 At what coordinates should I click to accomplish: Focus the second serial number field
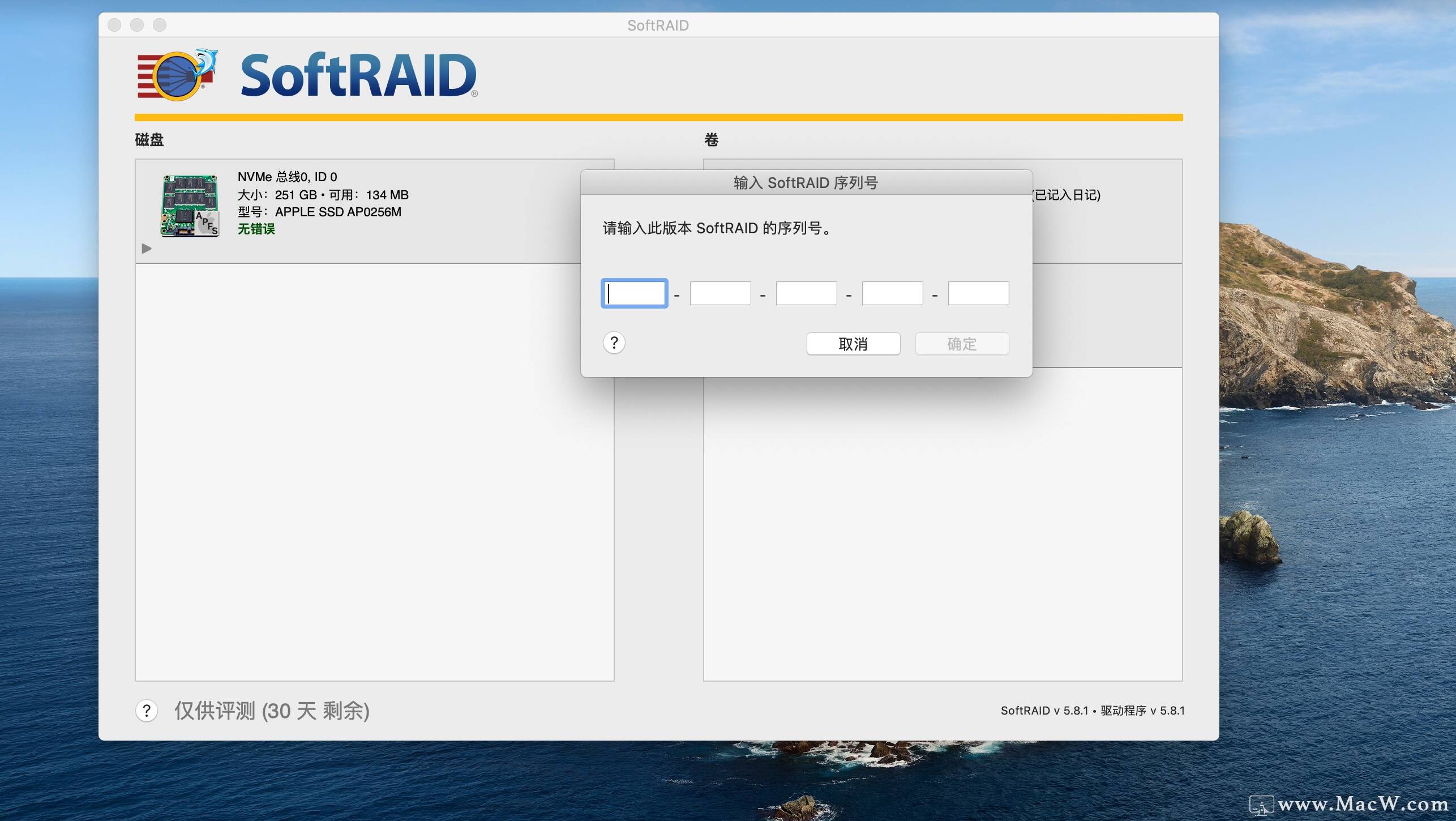720,293
